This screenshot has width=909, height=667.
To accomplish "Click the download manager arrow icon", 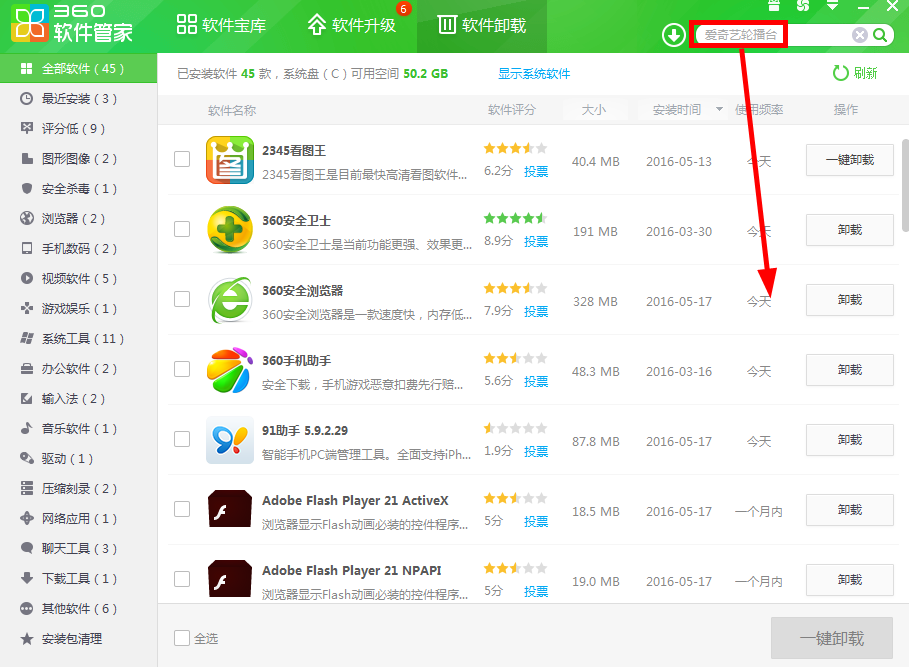I will [674, 36].
